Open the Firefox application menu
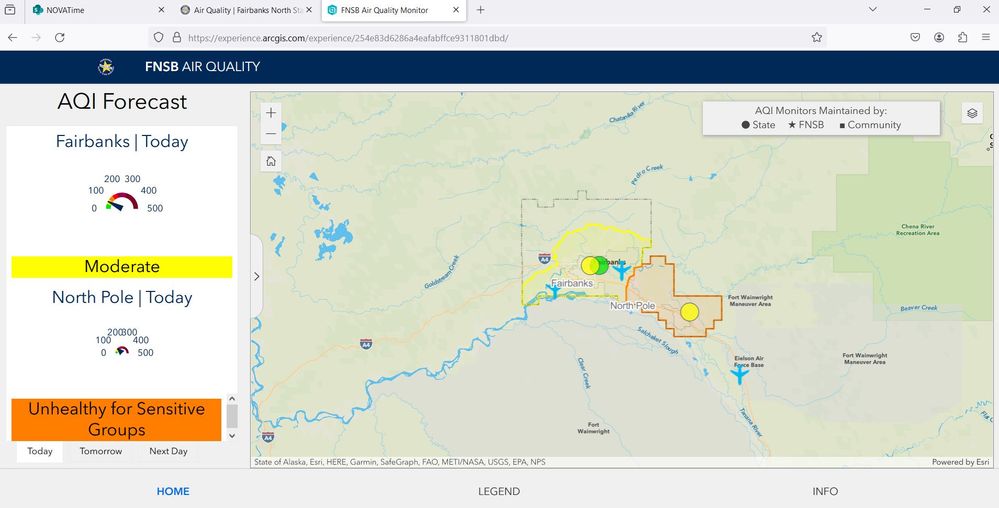The image size is (999, 508). pos(986,38)
